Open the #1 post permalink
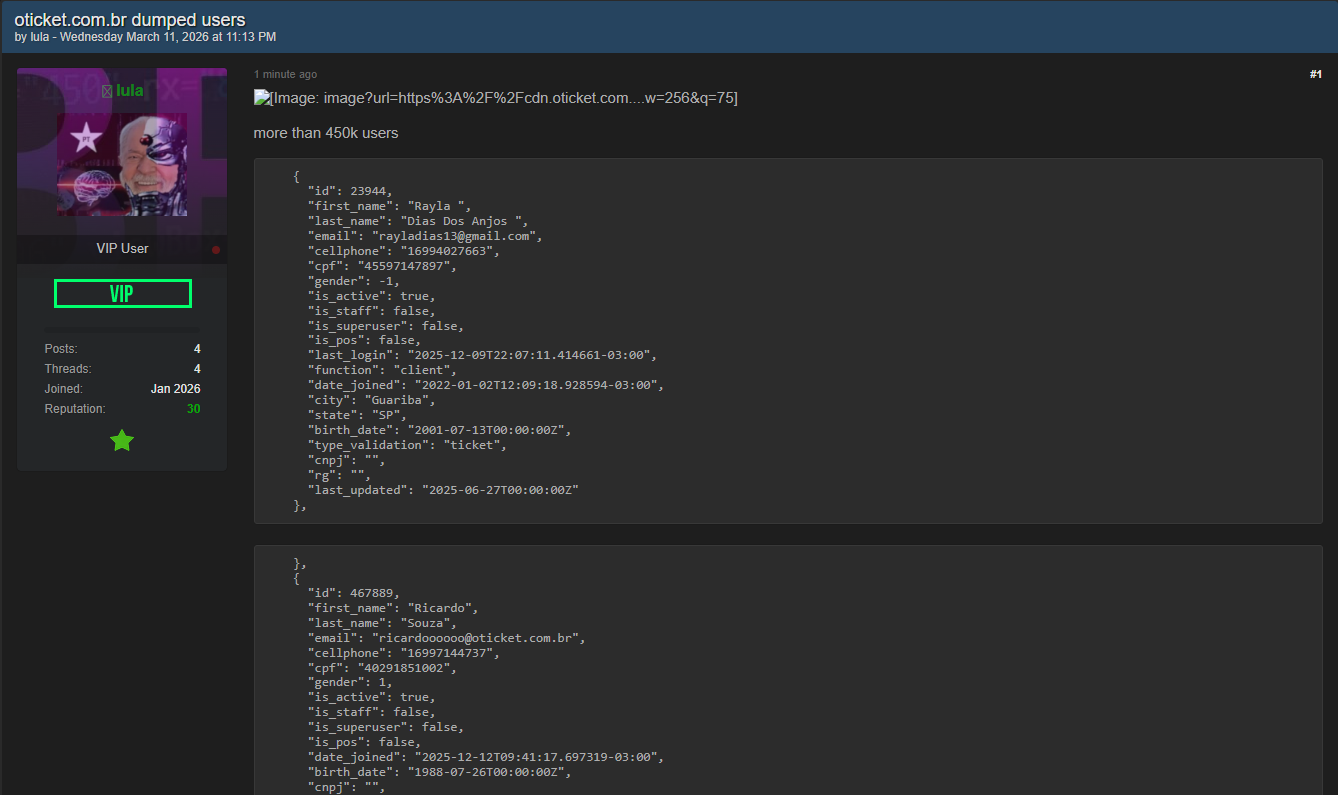1338x795 pixels. pyautogui.click(x=1315, y=74)
